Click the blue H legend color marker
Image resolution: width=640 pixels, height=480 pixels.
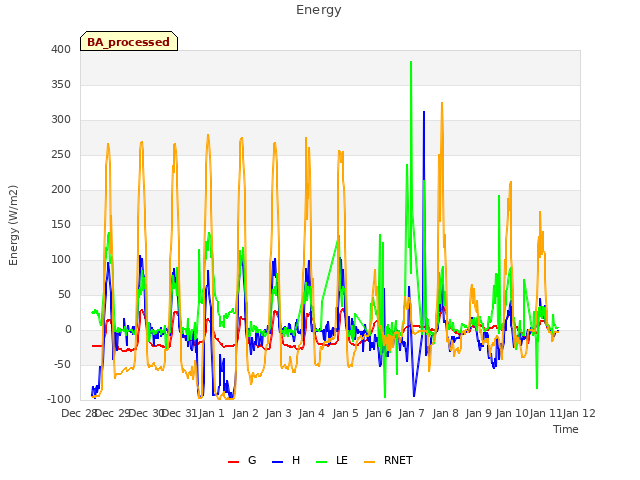(x=277, y=462)
